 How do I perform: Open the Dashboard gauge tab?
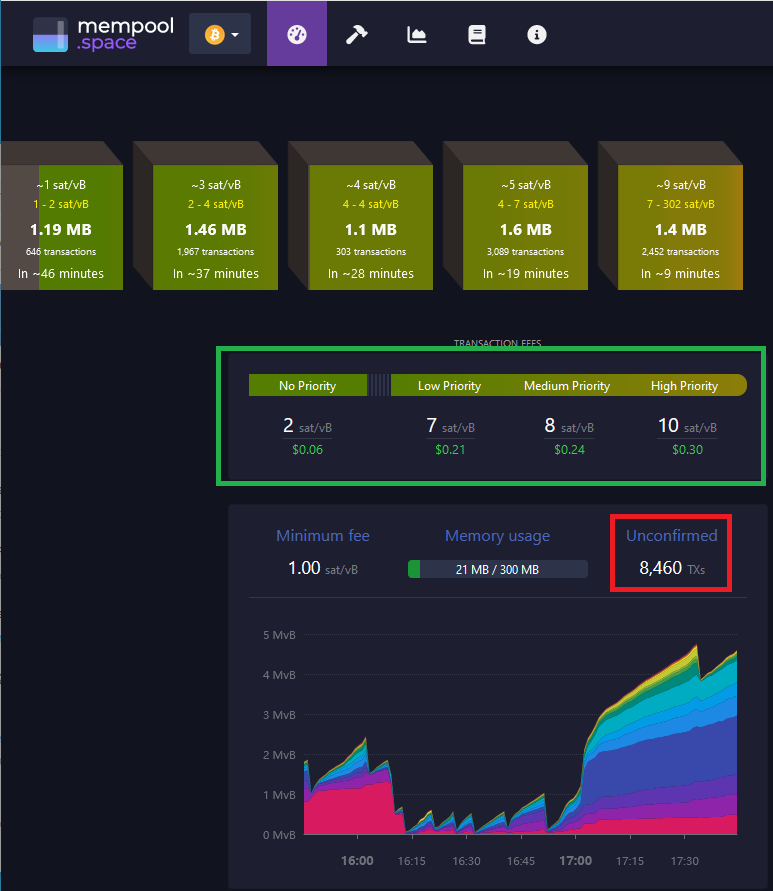point(297,34)
